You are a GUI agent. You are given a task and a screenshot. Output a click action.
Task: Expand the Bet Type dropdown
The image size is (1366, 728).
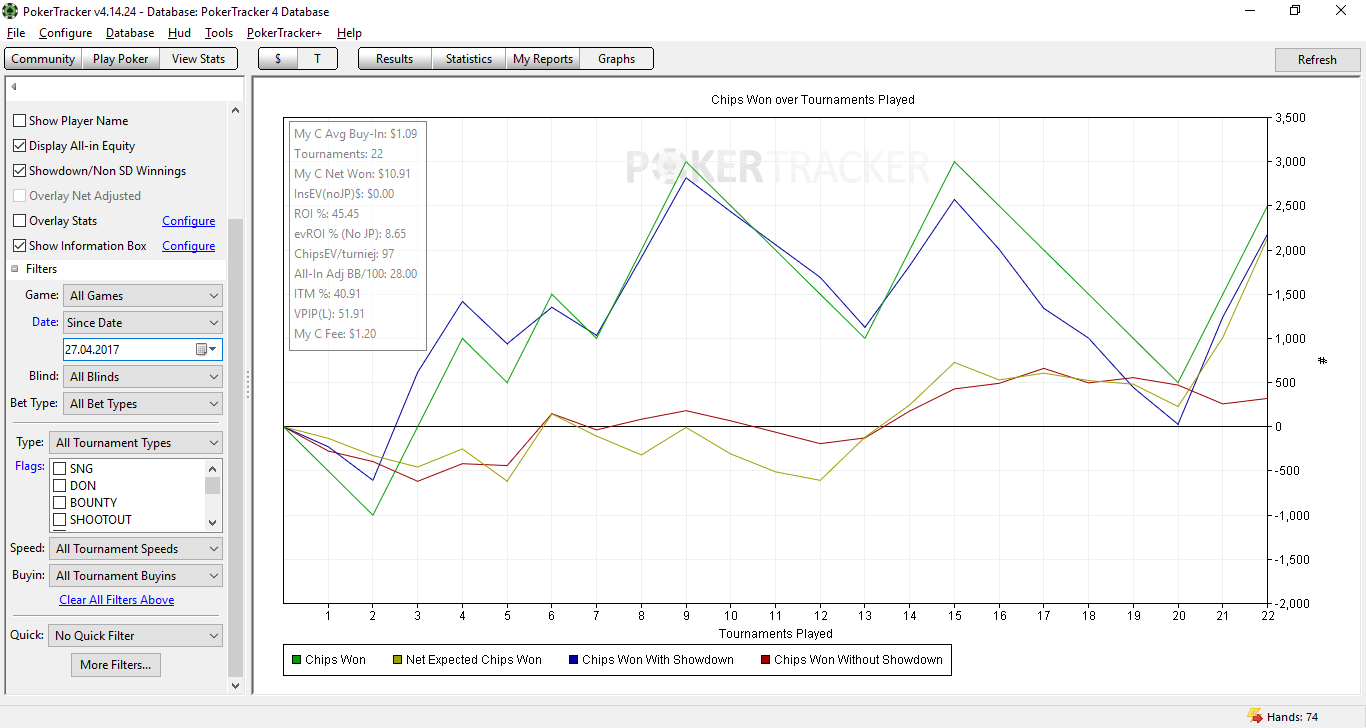(143, 404)
